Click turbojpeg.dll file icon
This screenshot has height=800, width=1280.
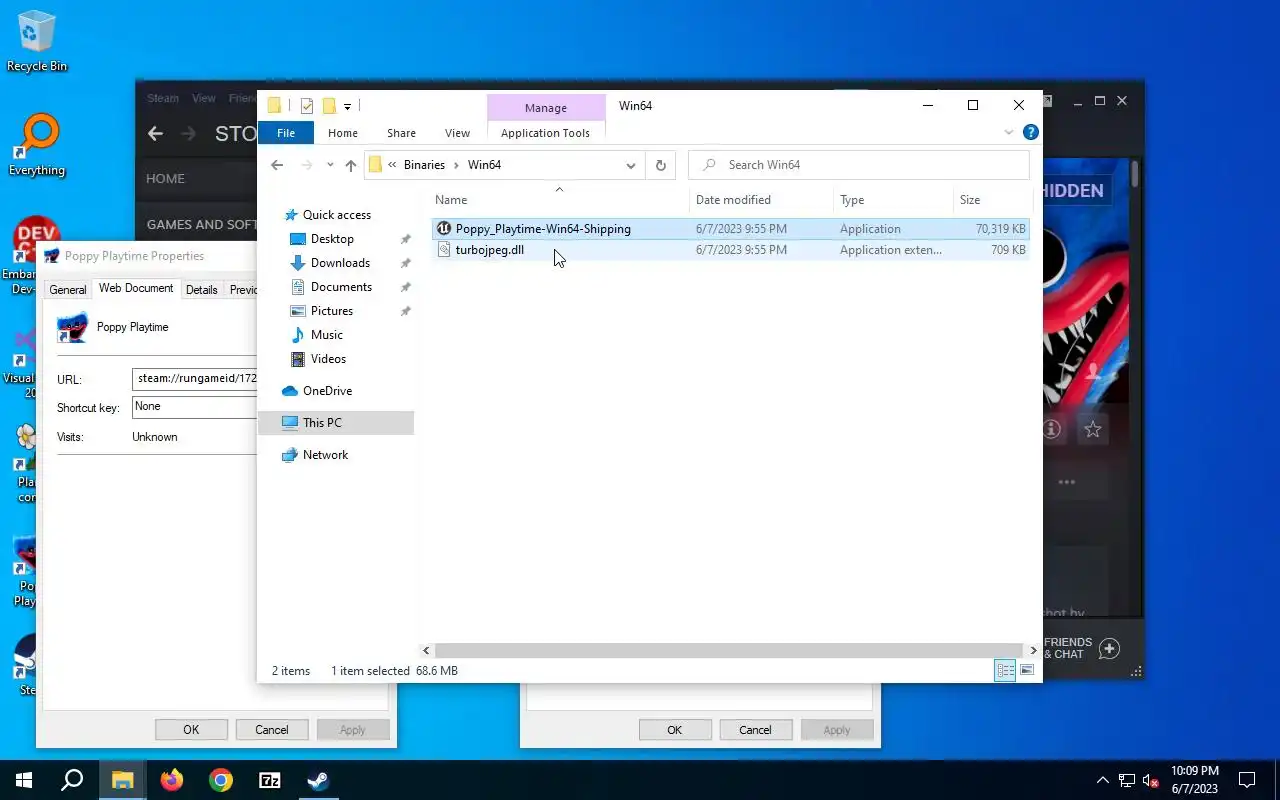[444, 250]
